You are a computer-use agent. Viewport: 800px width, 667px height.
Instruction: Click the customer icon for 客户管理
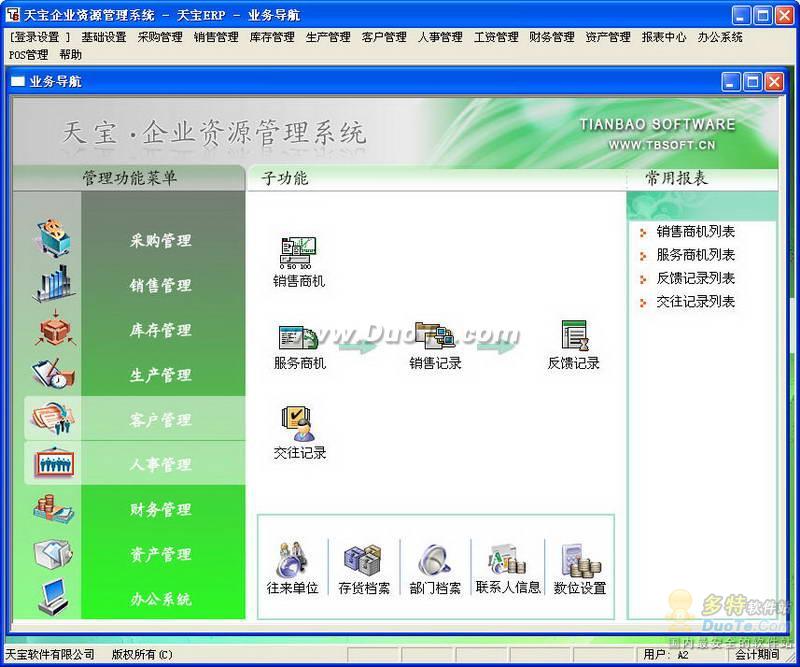53,418
